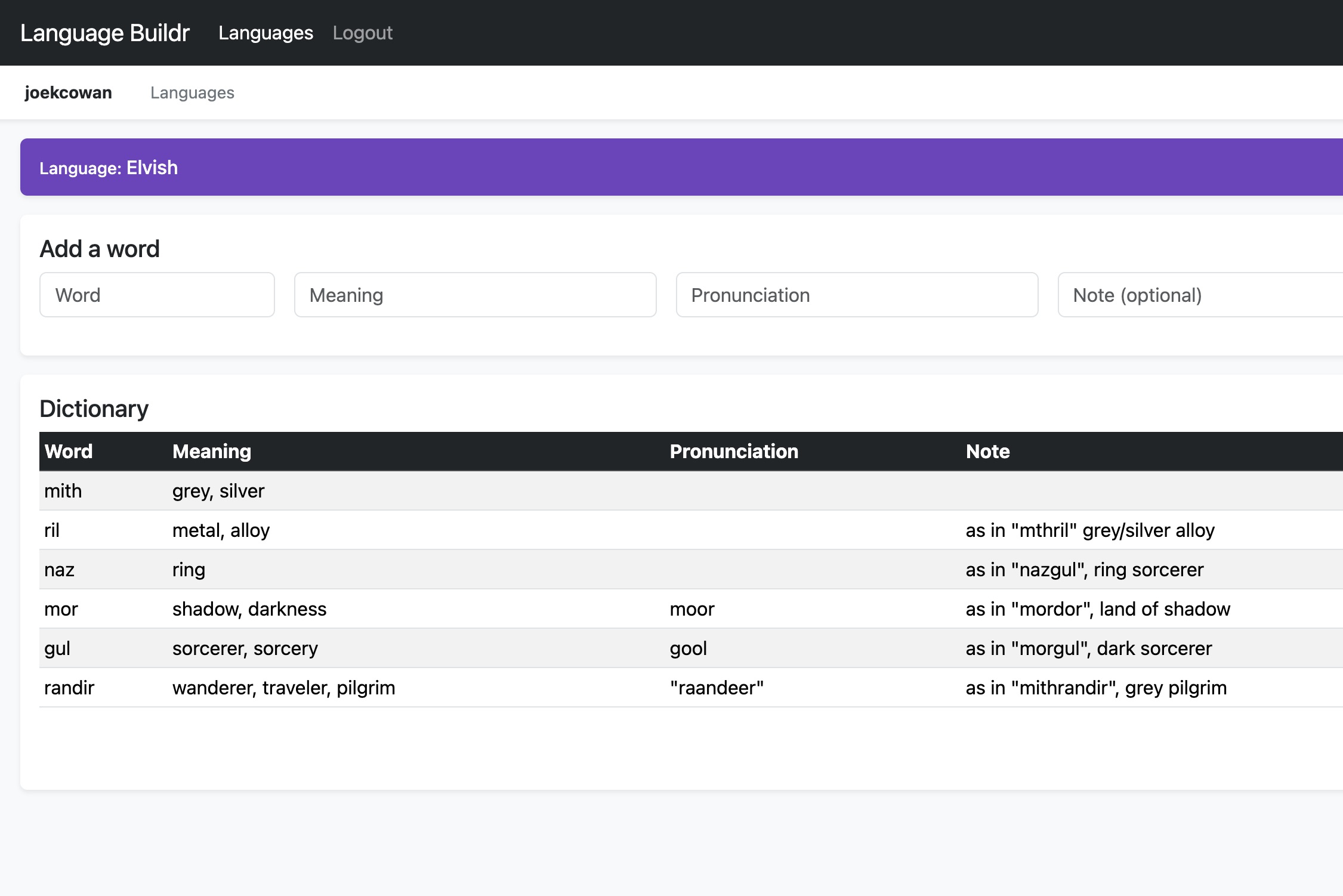Click the Word column header
The width and height of the screenshot is (1343, 896).
[x=69, y=452]
